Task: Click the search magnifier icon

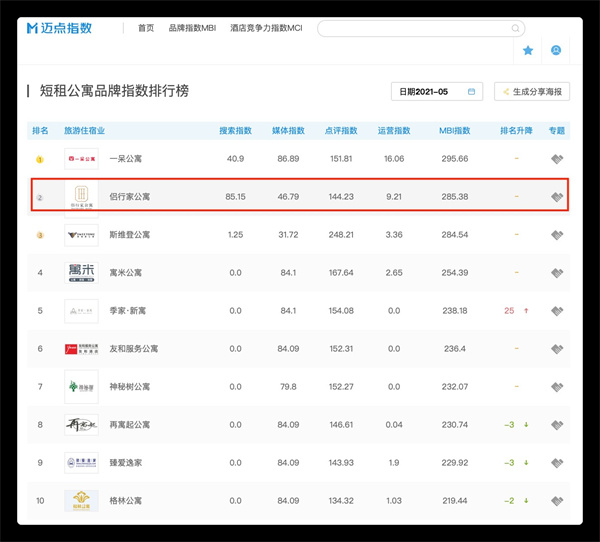Action: coord(516,29)
